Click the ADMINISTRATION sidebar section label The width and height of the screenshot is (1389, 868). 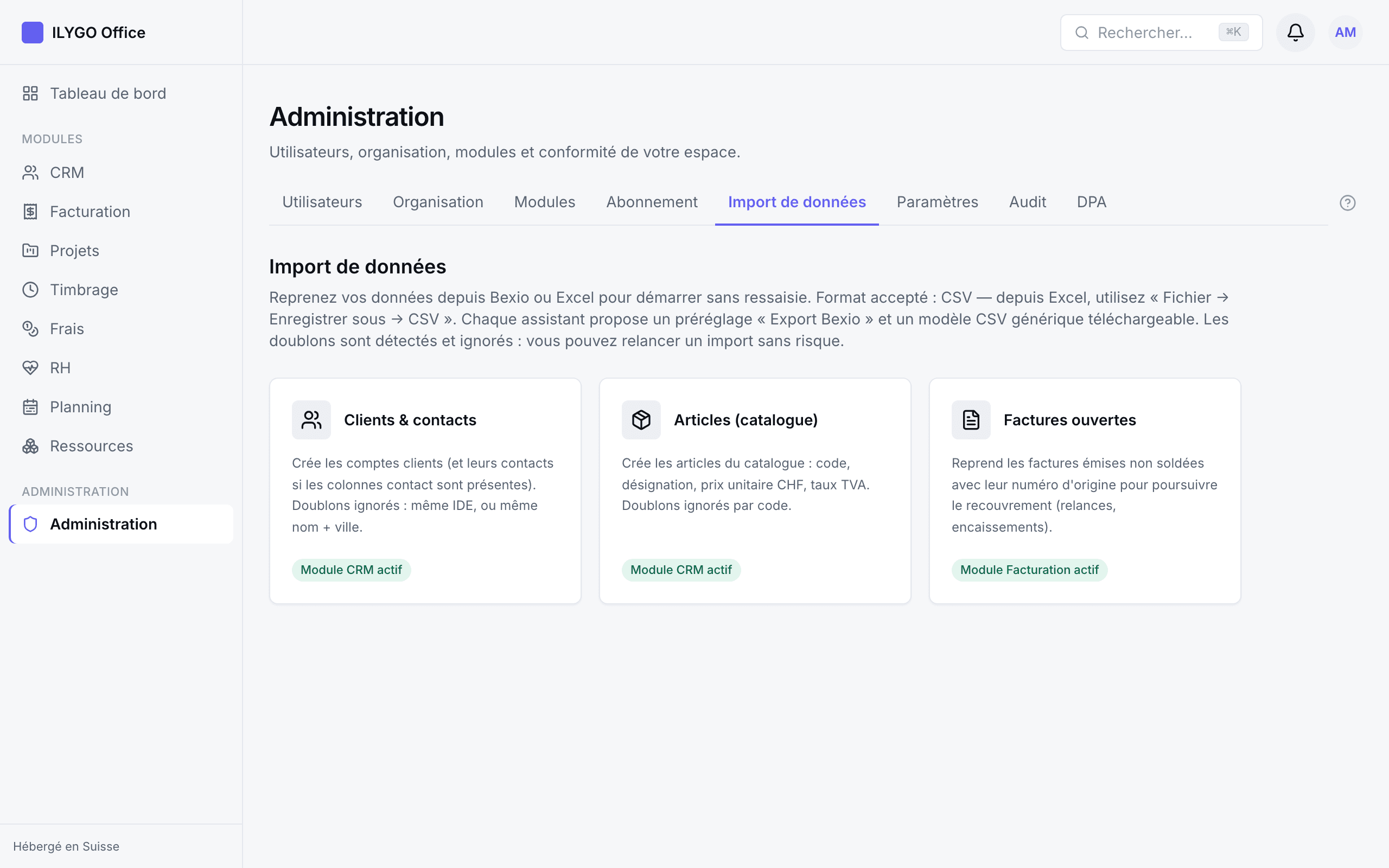[x=75, y=492]
